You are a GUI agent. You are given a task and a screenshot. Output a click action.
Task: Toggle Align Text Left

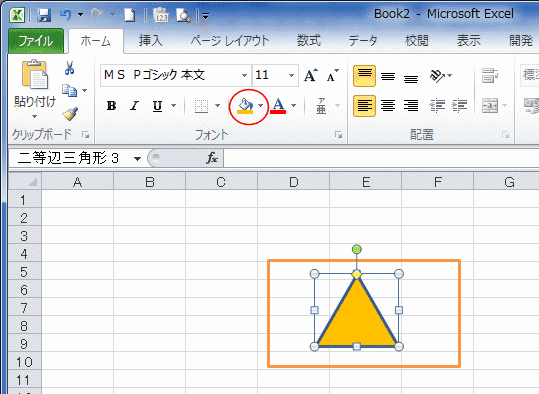tap(364, 106)
